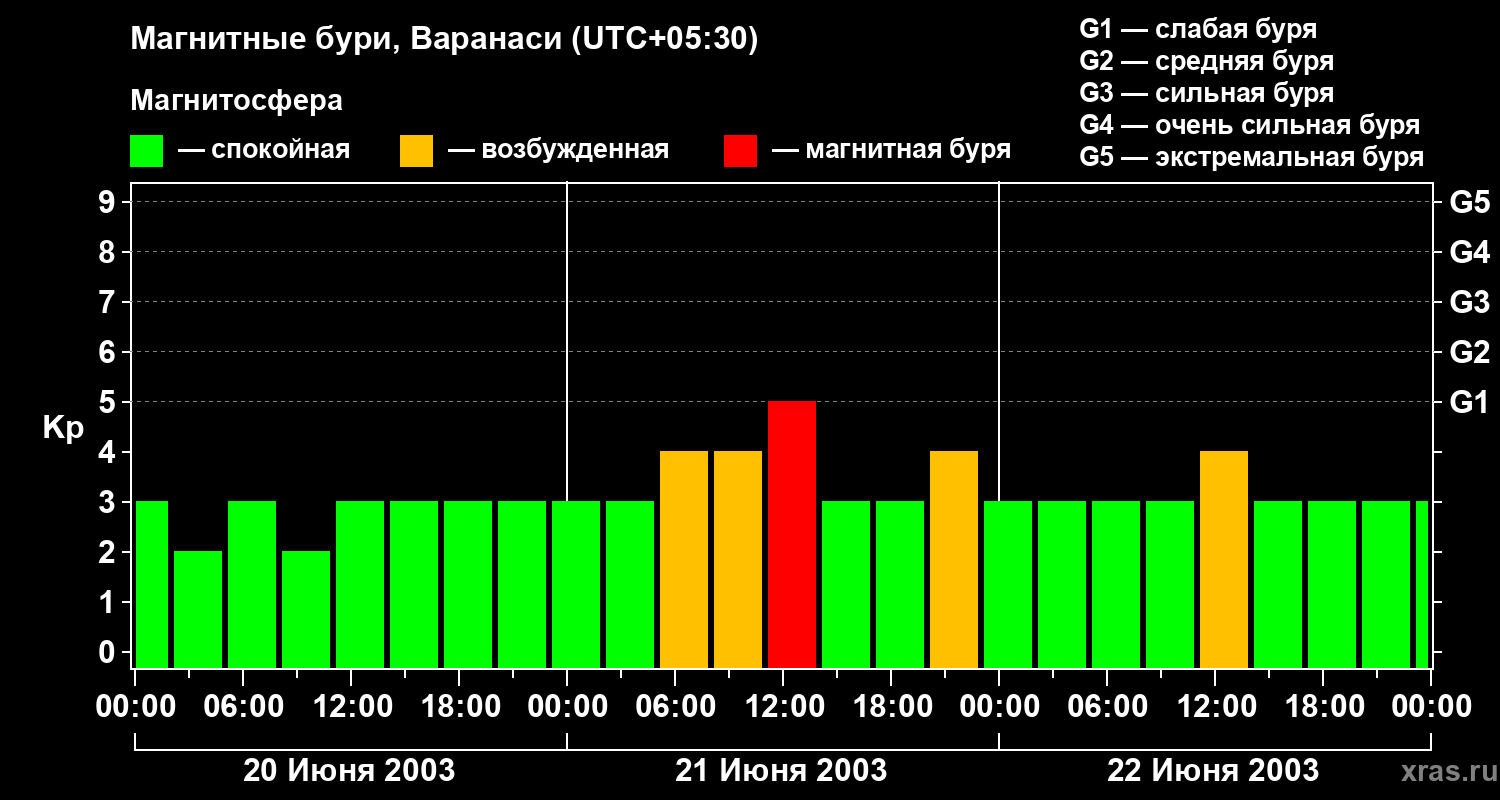The image size is (1500, 800).
Task: Select the orange bar on 22 Июня
Action: pos(1224,559)
